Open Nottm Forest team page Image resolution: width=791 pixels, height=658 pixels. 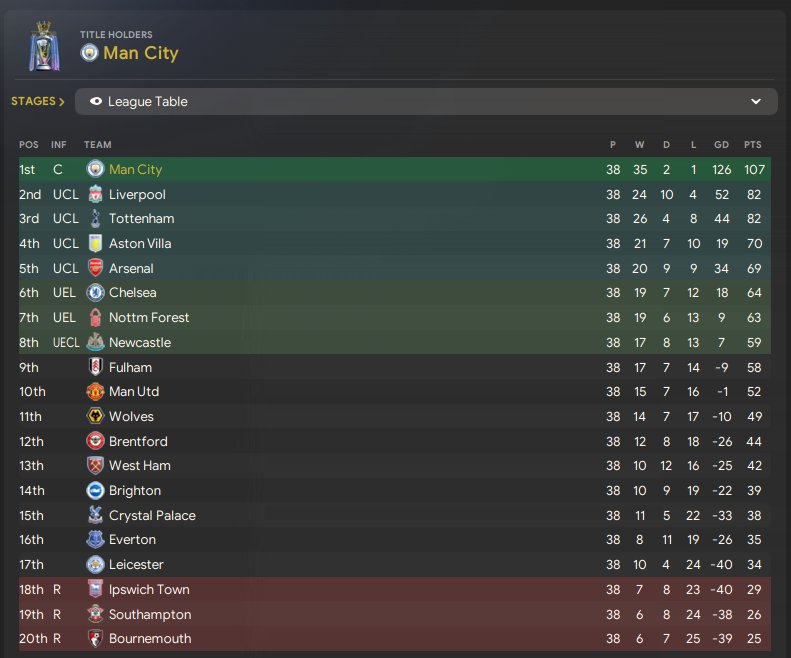pyautogui.click(x=149, y=318)
